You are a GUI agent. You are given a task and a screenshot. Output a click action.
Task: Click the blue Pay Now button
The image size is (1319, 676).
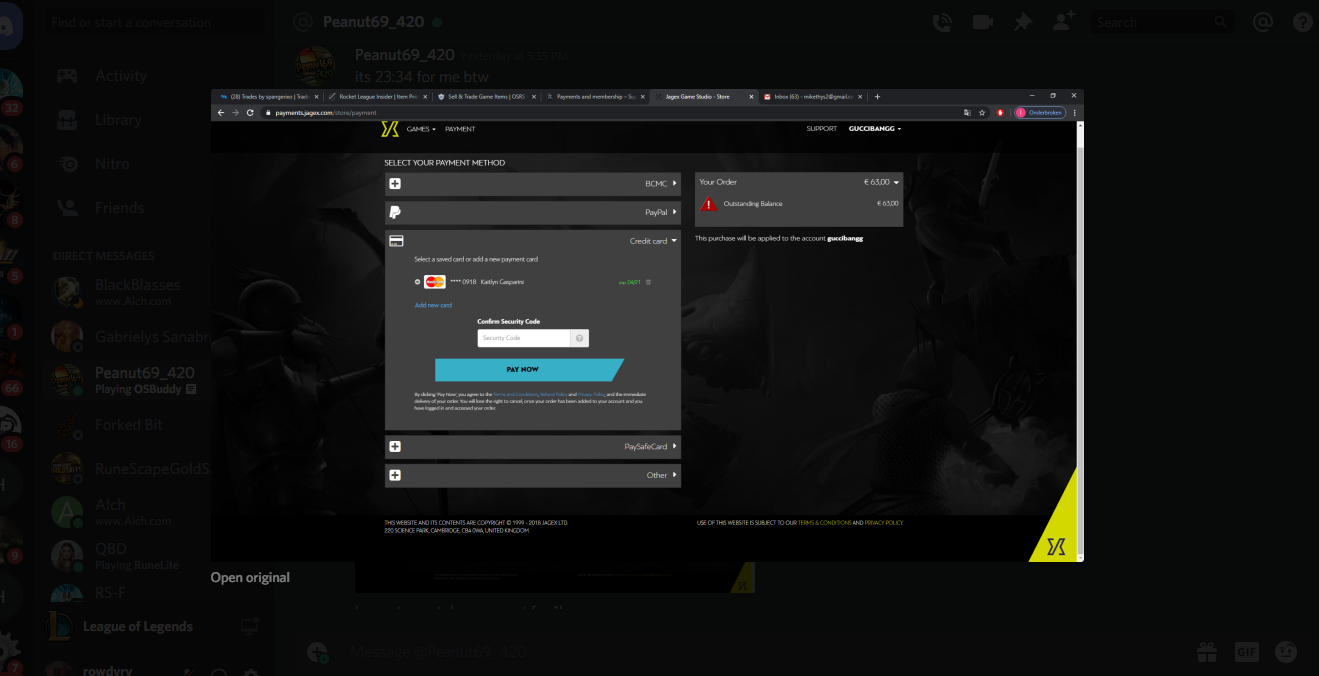pos(529,370)
